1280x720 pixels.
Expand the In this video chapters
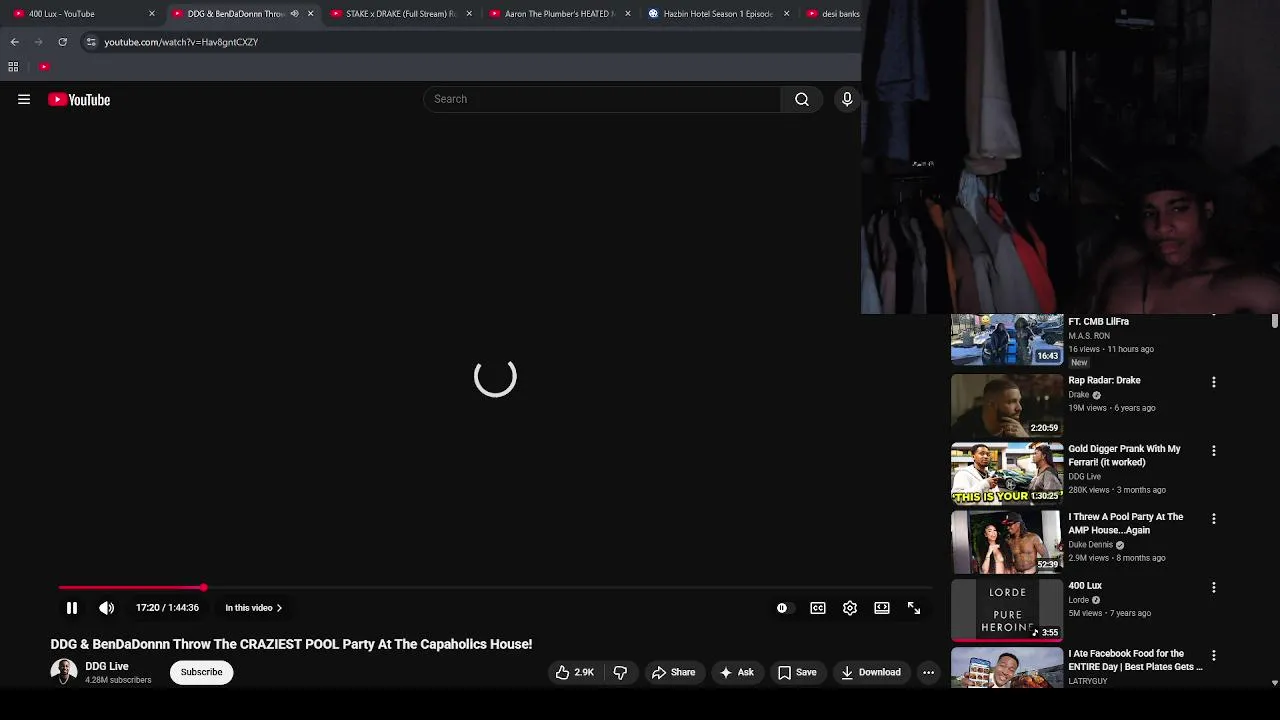253,608
